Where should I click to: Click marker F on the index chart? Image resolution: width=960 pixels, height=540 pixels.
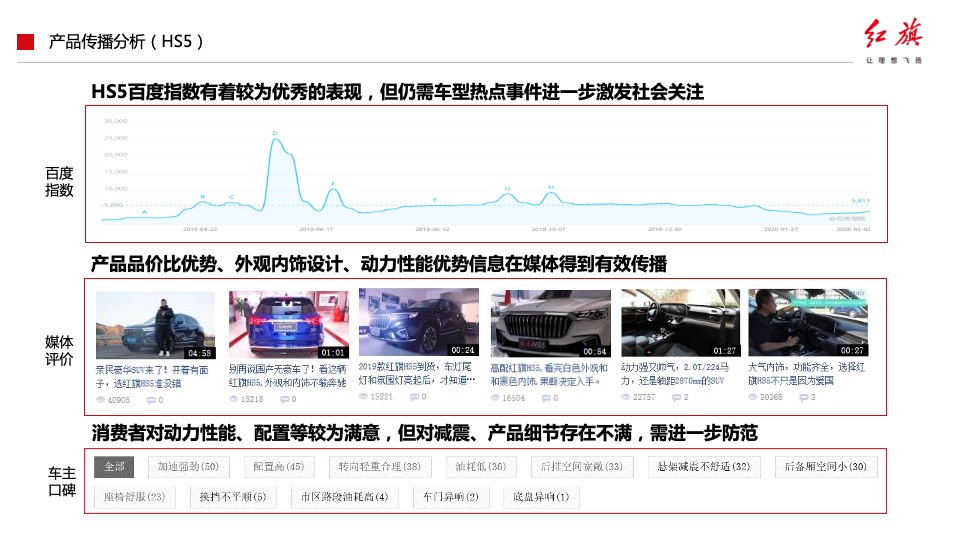coord(435,200)
